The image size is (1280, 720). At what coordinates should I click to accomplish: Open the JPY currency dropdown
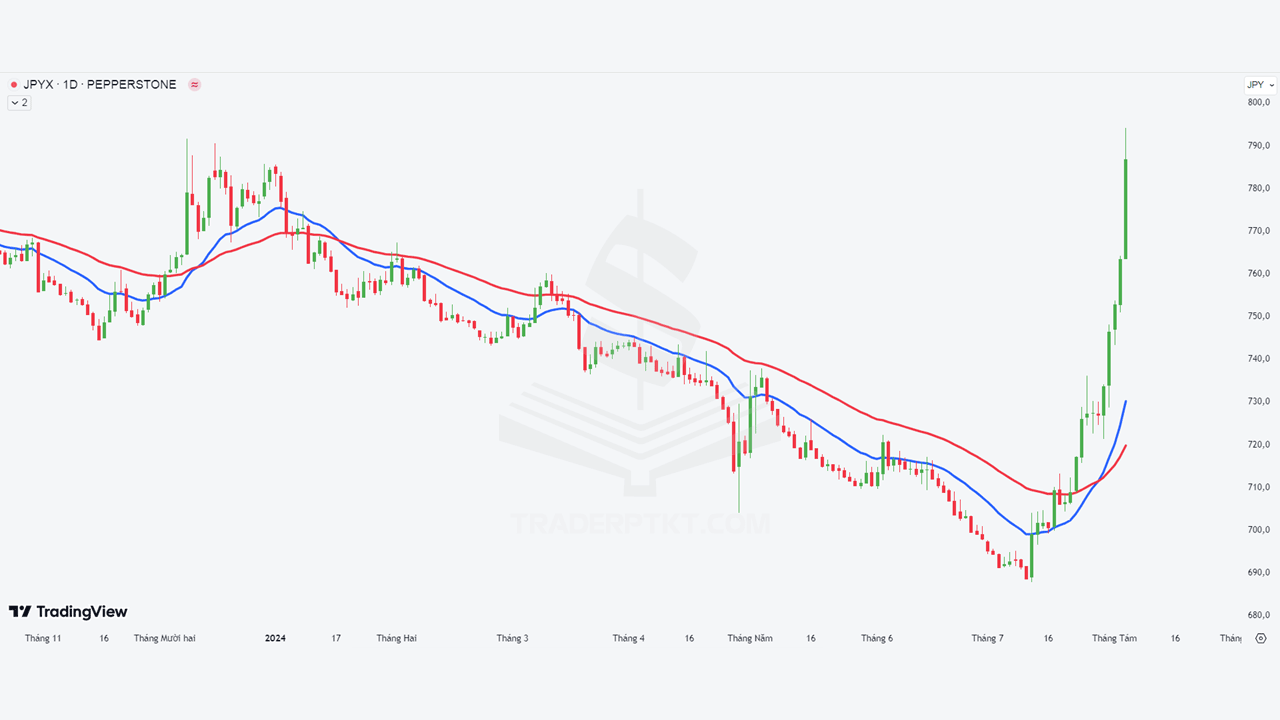(1259, 85)
